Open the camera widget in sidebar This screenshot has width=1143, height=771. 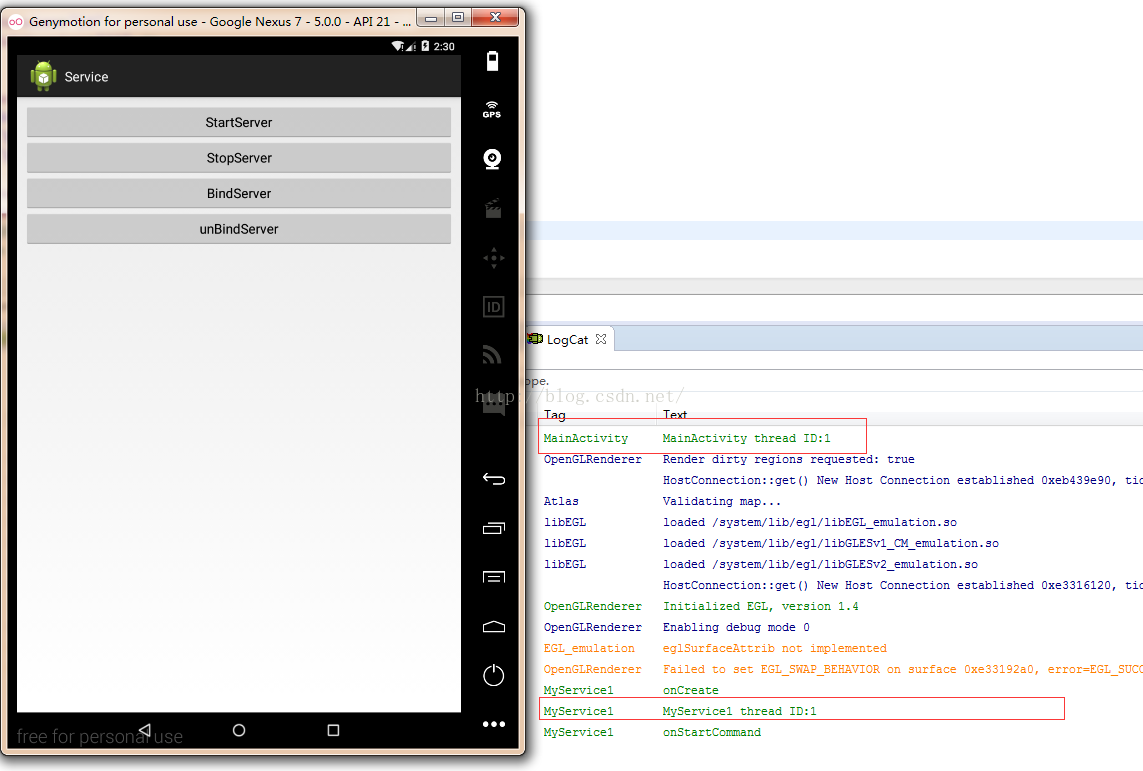point(491,159)
